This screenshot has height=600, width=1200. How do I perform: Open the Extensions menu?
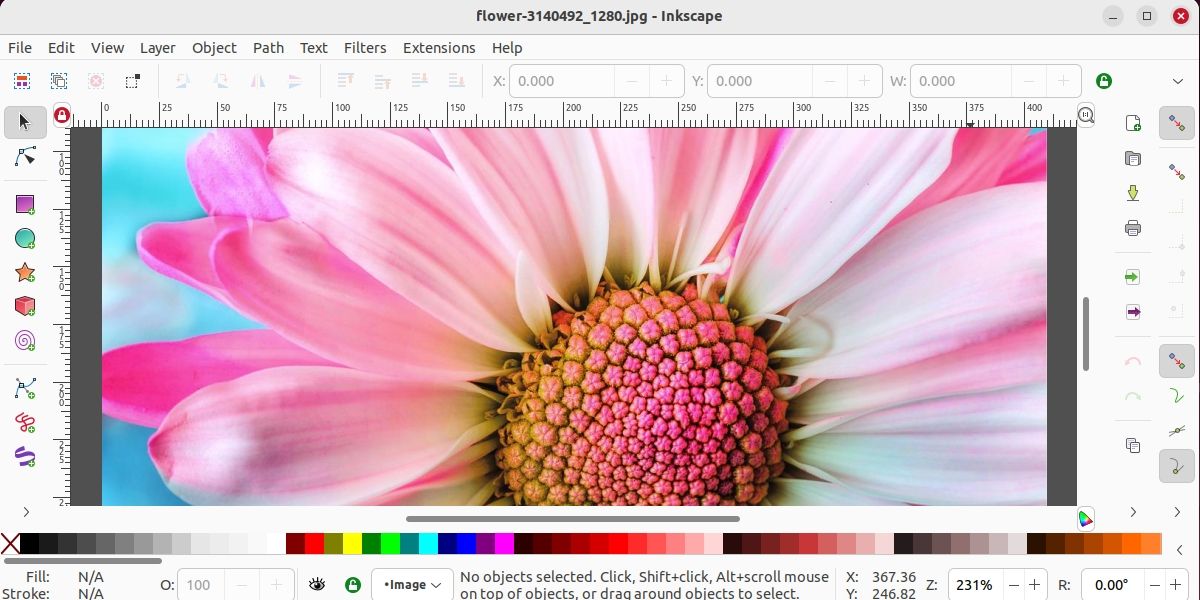(439, 47)
